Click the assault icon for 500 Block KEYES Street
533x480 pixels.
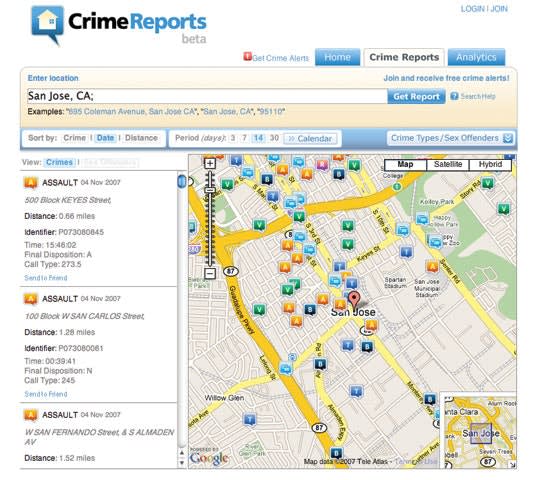31,183
